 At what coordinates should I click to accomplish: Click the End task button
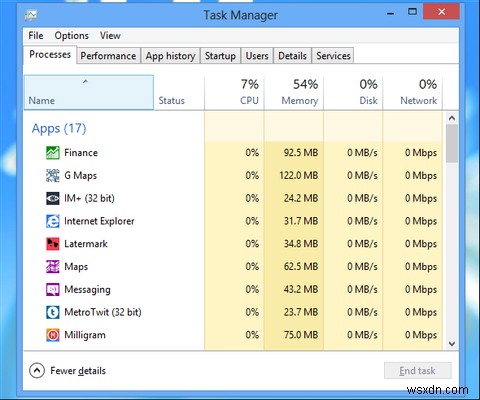[417, 371]
